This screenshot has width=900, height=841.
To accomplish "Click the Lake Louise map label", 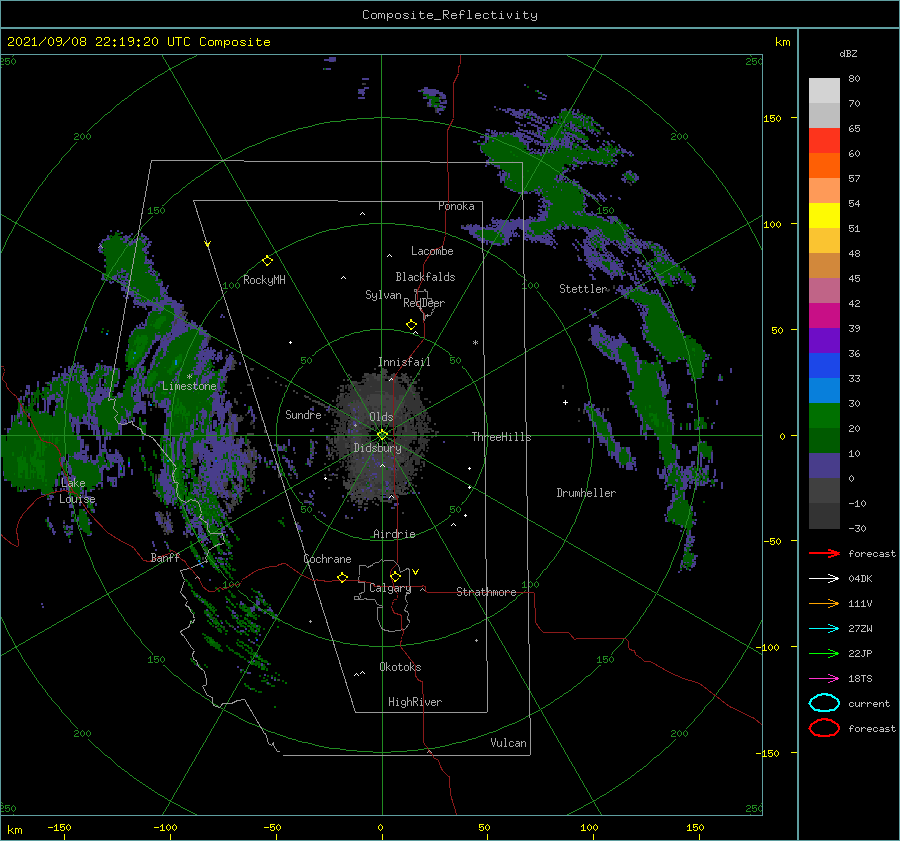I will (x=77, y=491).
